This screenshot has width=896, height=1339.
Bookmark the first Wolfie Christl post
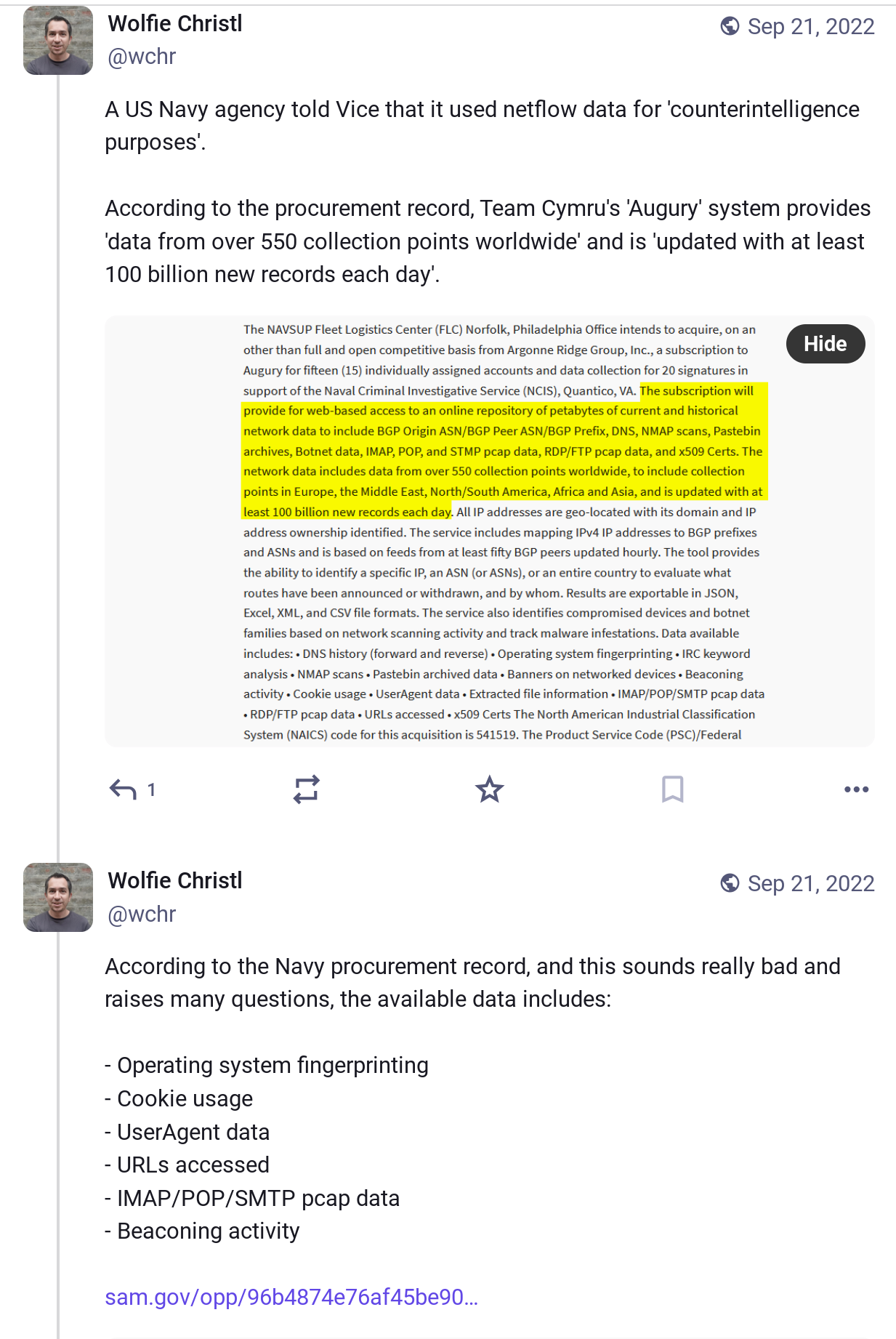click(672, 789)
